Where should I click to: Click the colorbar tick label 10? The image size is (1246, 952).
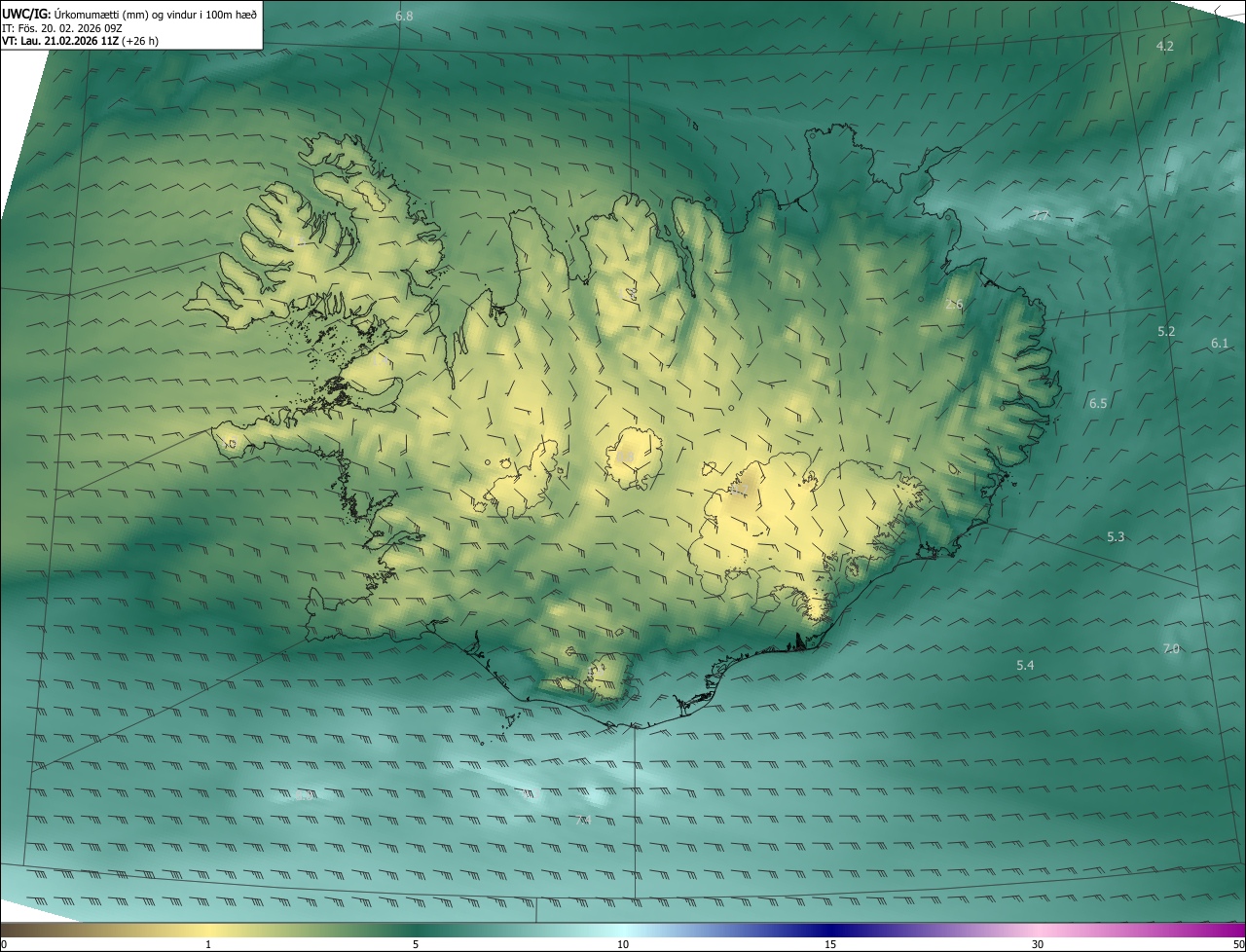(623, 945)
